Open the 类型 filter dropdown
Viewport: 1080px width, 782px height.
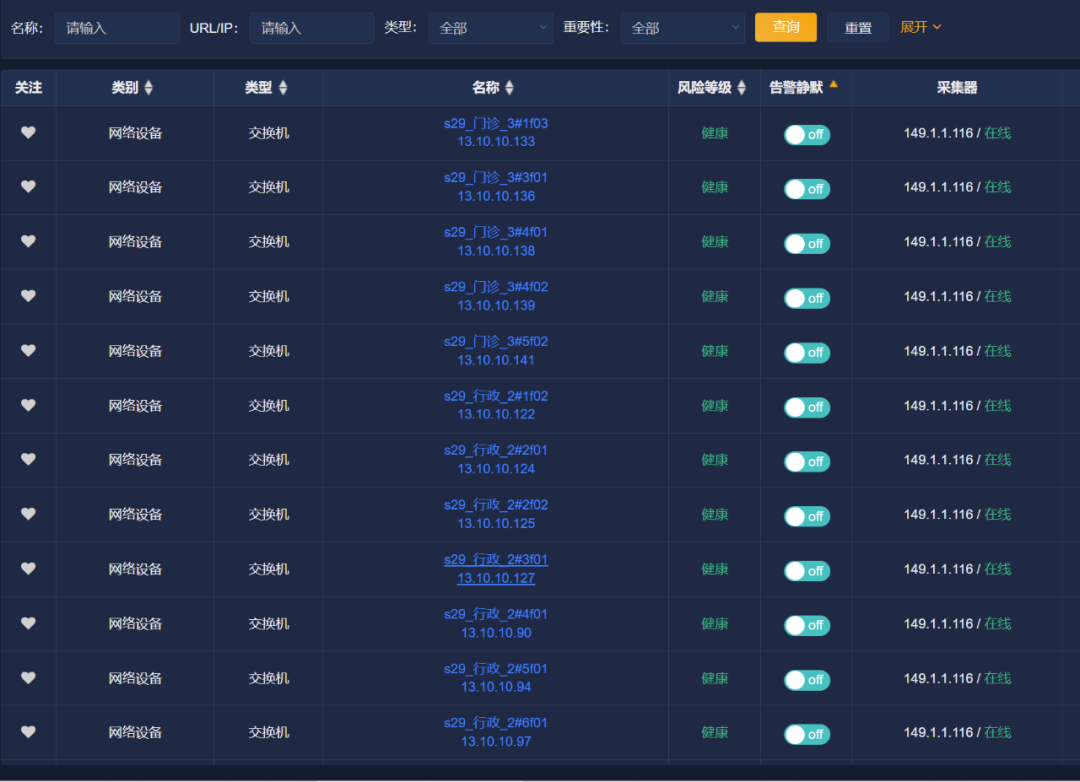pos(490,28)
